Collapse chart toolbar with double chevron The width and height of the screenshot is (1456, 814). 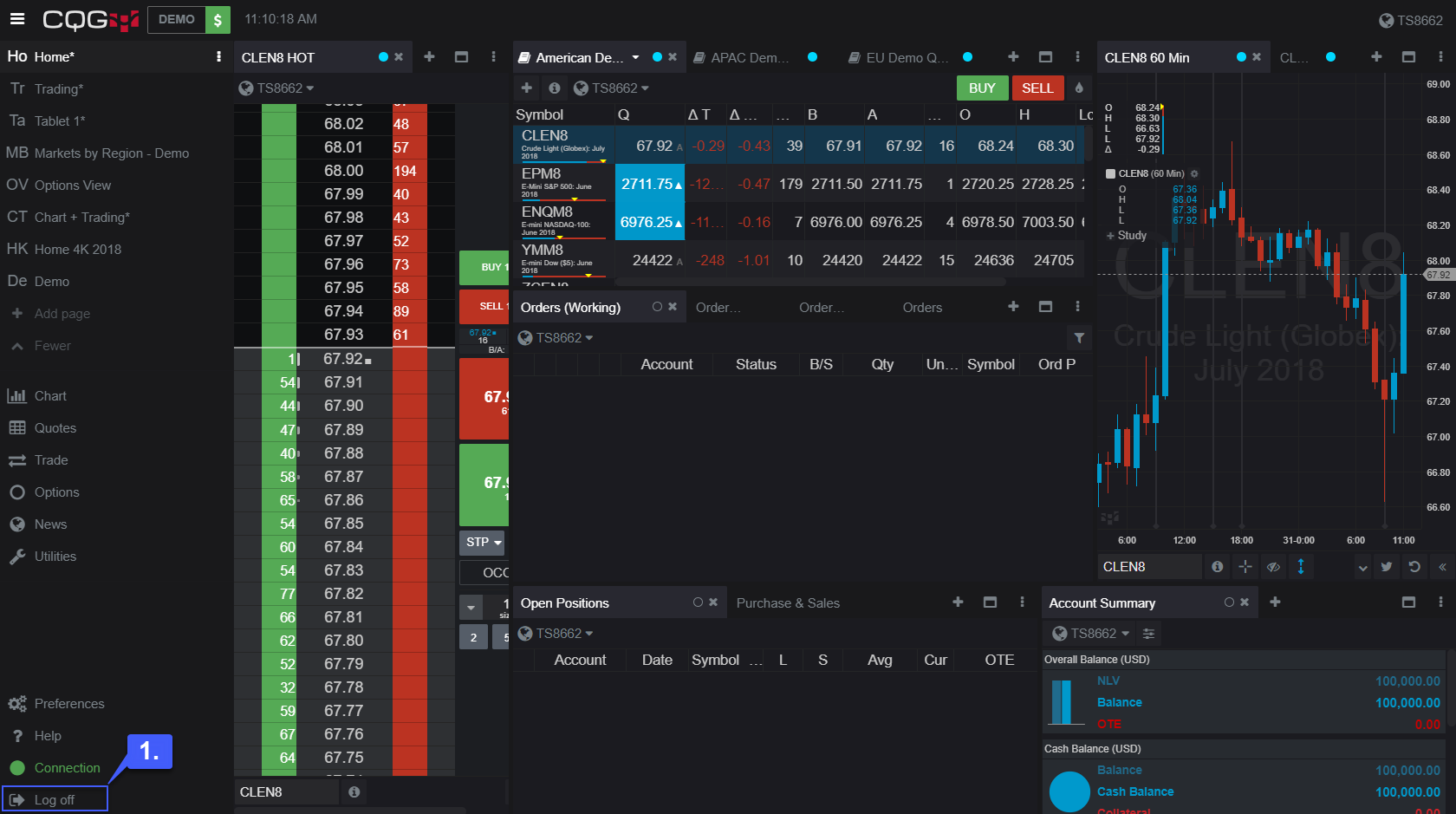(x=1442, y=567)
